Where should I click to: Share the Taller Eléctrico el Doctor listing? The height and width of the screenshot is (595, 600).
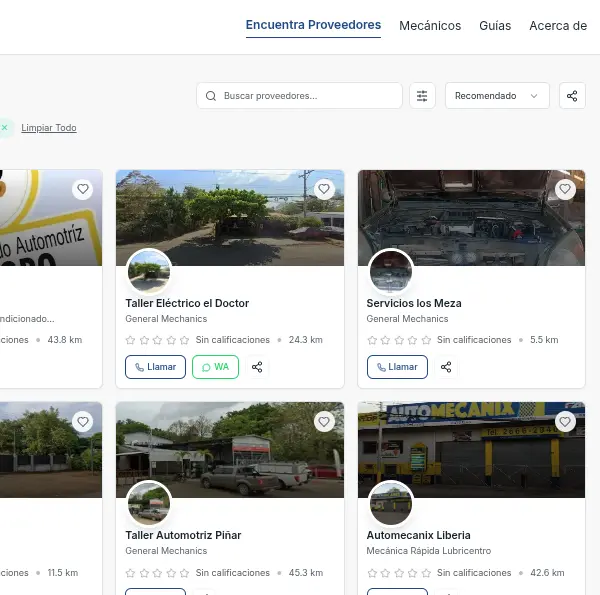[257, 367]
